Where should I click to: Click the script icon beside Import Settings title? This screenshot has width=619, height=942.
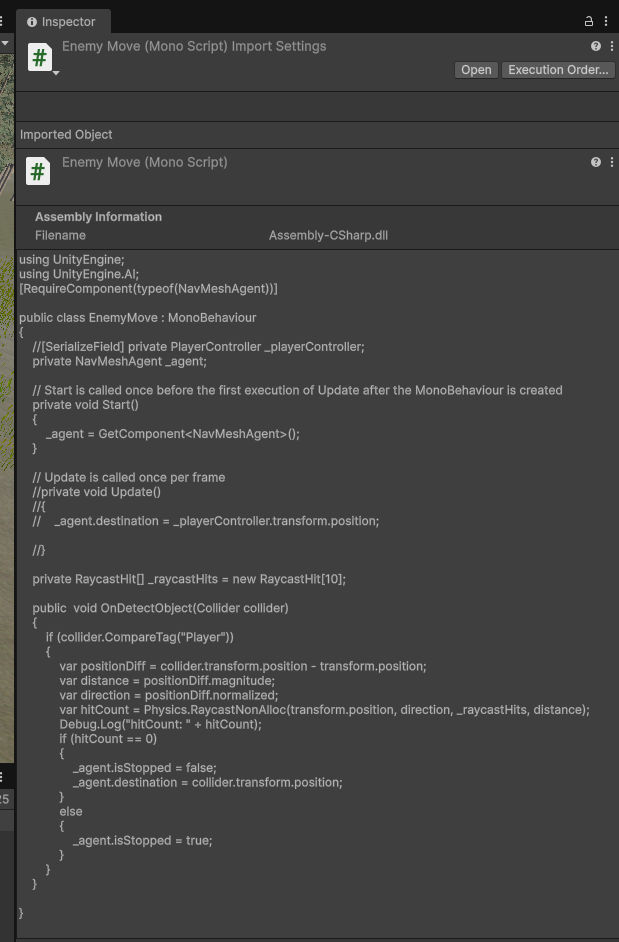point(39,57)
